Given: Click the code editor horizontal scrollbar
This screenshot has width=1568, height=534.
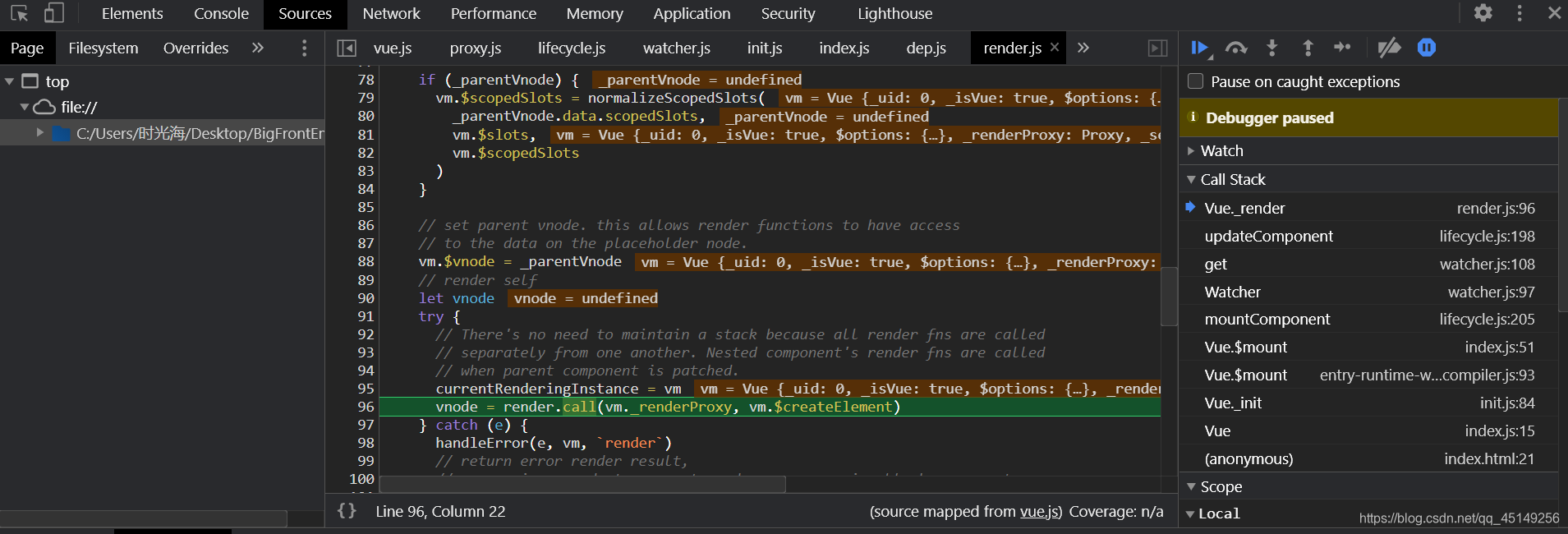Looking at the screenshot, I should [x=582, y=485].
